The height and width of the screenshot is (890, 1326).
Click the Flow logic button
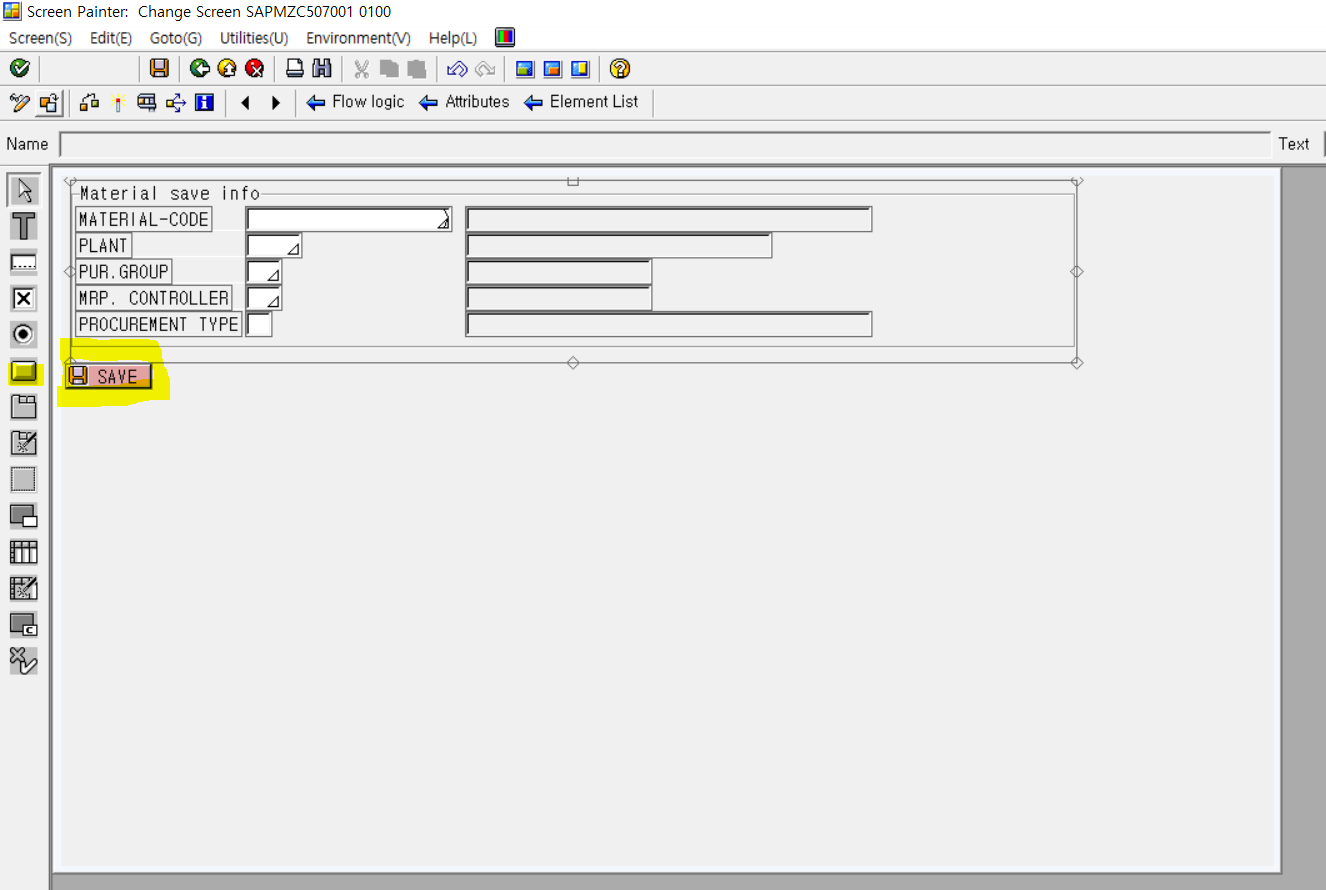(356, 102)
